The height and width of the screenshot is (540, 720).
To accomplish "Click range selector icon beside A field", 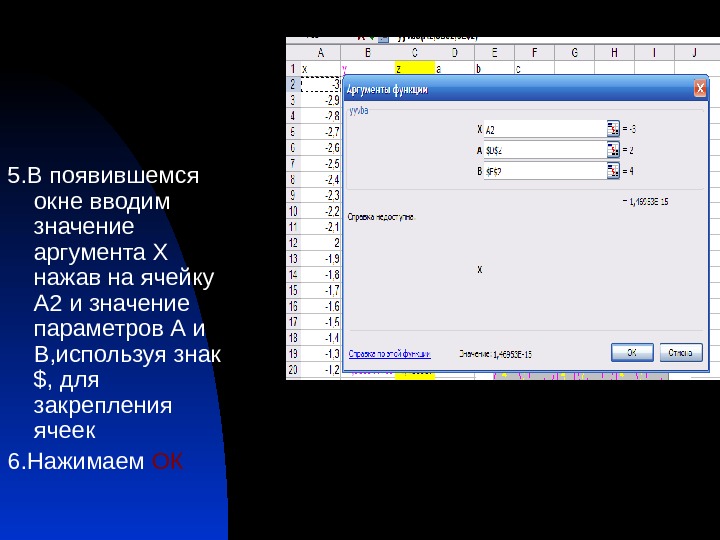I will click(x=613, y=150).
